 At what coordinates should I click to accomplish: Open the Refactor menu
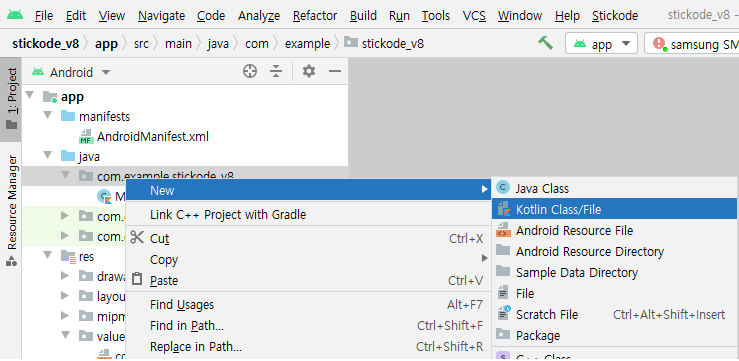click(x=316, y=16)
